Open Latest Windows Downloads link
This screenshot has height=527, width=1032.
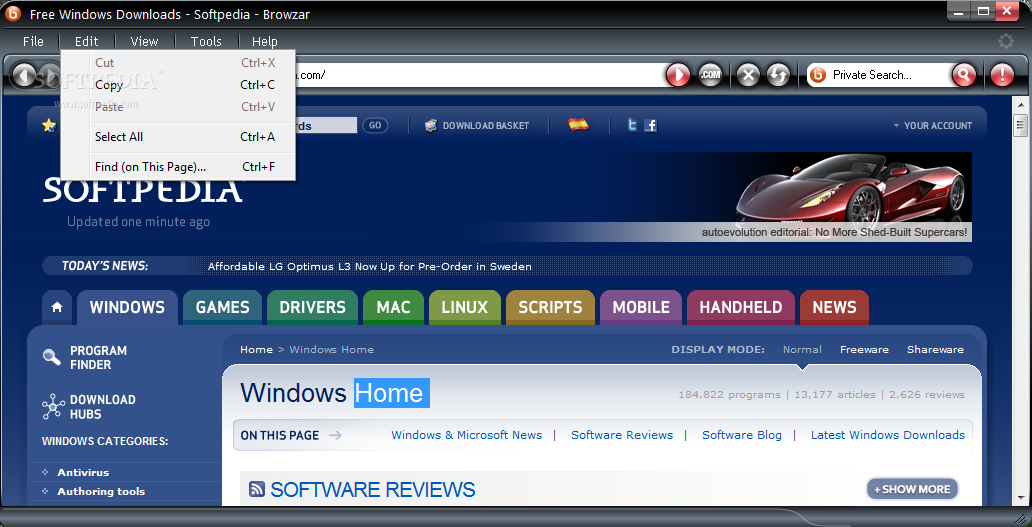888,435
